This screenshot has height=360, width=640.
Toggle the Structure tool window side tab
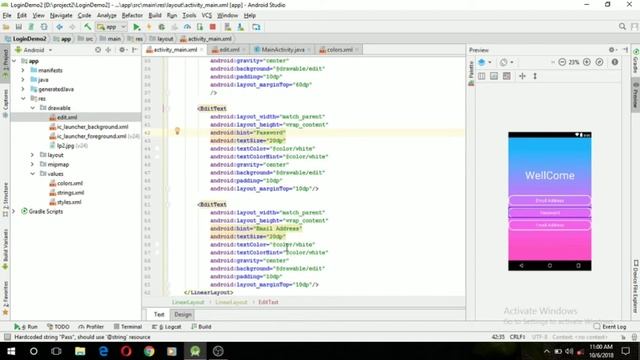(x=5, y=199)
